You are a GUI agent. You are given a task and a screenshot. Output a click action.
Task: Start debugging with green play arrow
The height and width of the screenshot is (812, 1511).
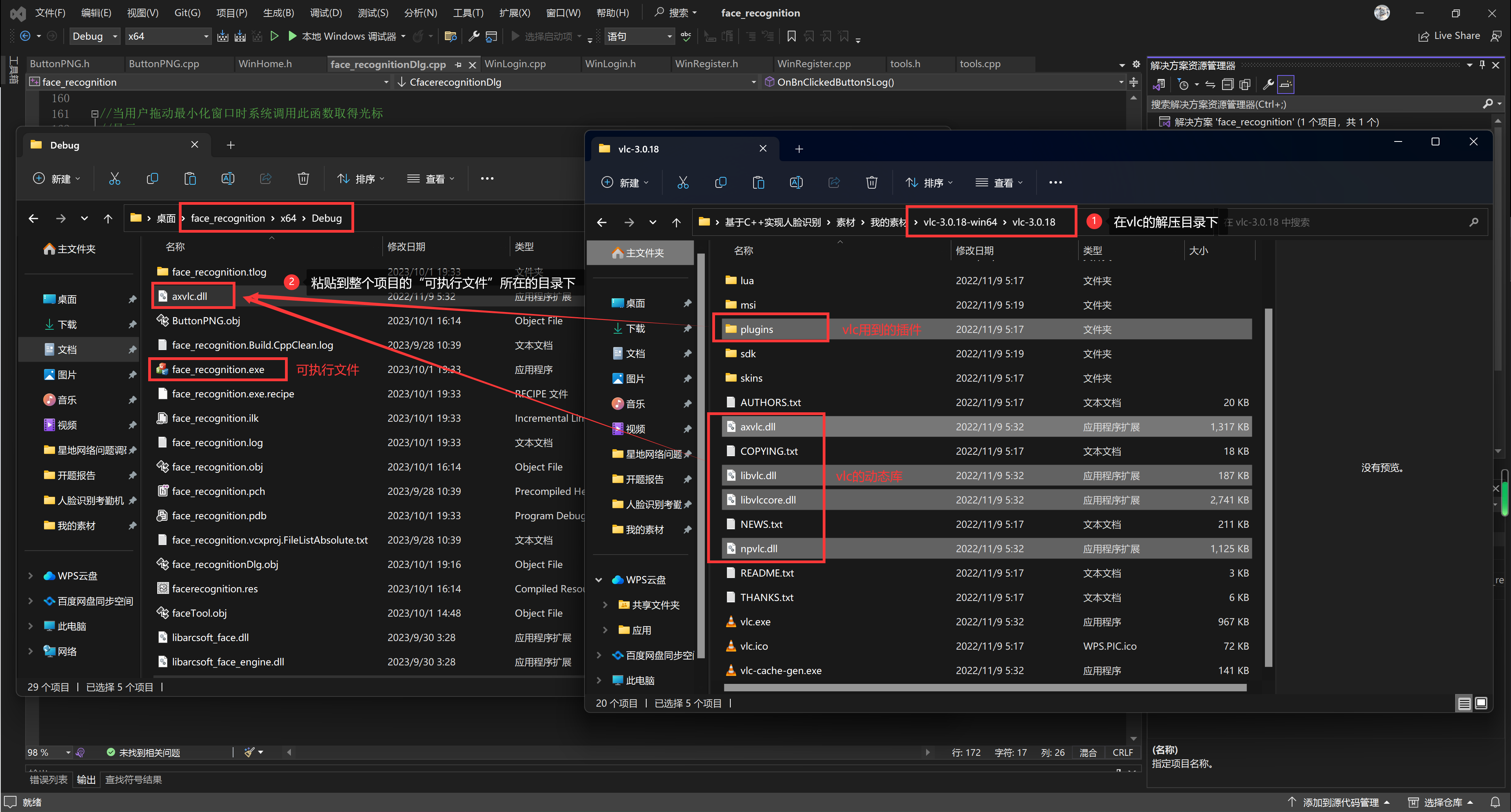tap(292, 37)
